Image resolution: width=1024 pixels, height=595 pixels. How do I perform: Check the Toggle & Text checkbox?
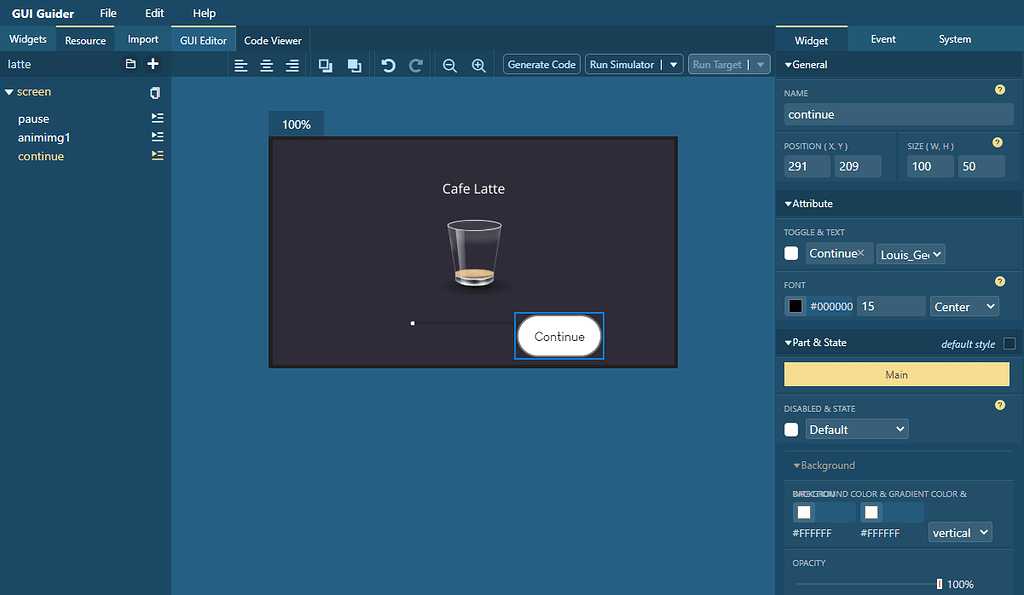point(791,253)
